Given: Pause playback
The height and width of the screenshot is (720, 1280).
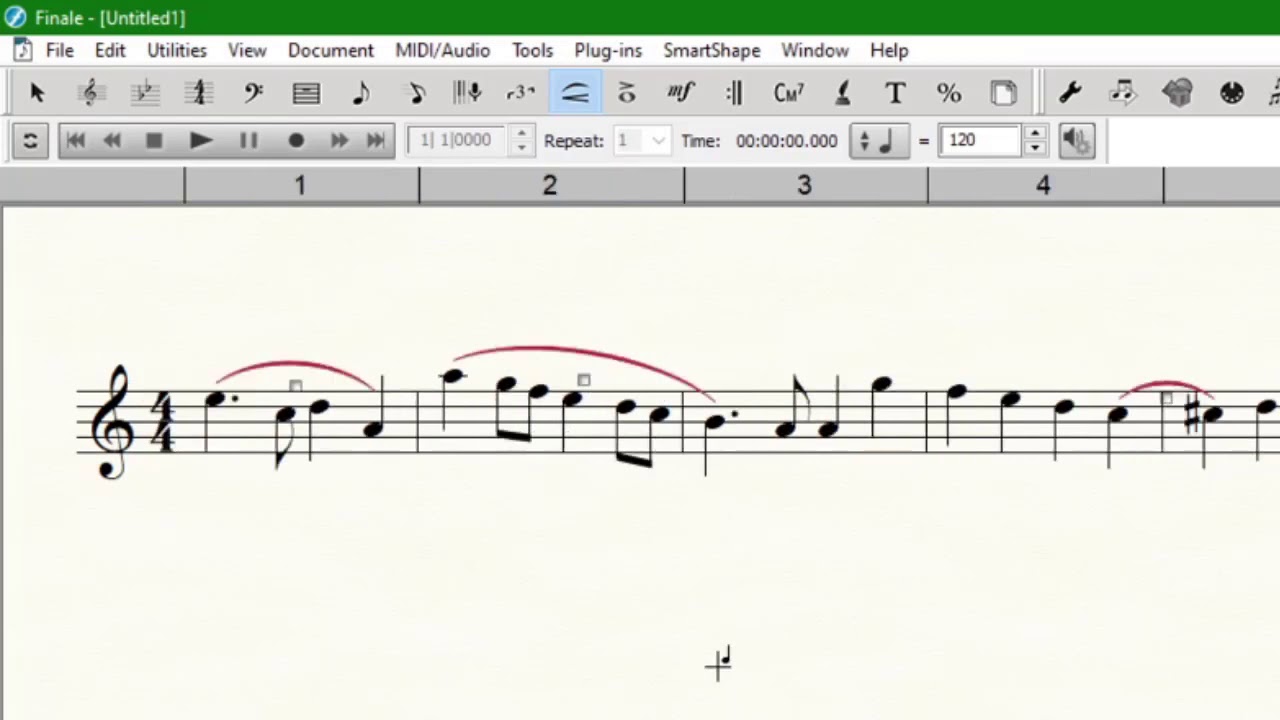Looking at the screenshot, I should (248, 141).
